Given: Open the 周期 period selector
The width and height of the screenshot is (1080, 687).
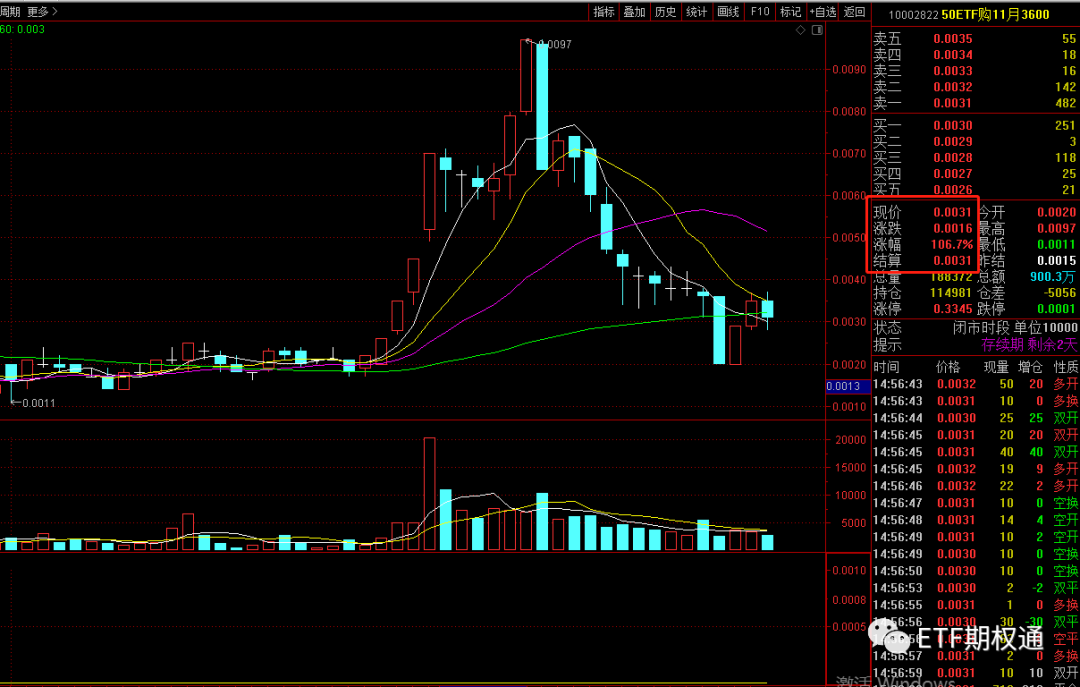Looking at the screenshot, I should click(10, 11).
